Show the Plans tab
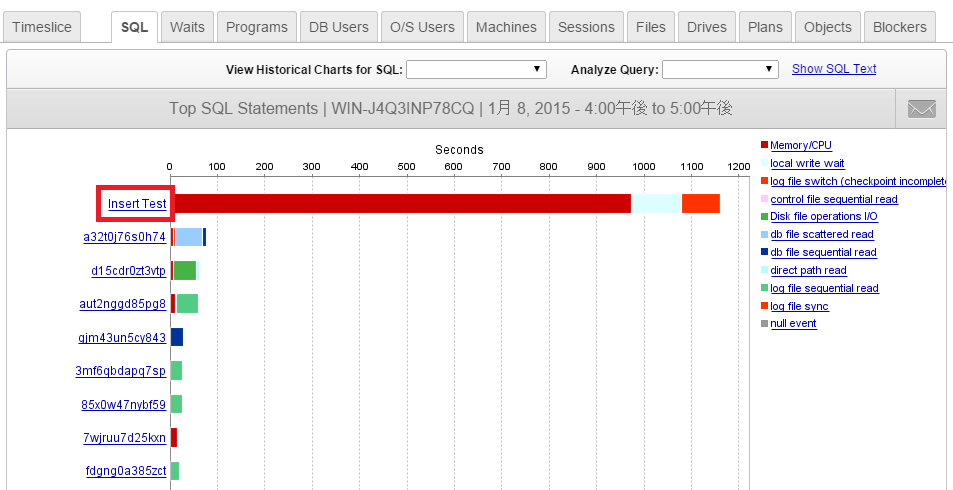 [x=765, y=27]
